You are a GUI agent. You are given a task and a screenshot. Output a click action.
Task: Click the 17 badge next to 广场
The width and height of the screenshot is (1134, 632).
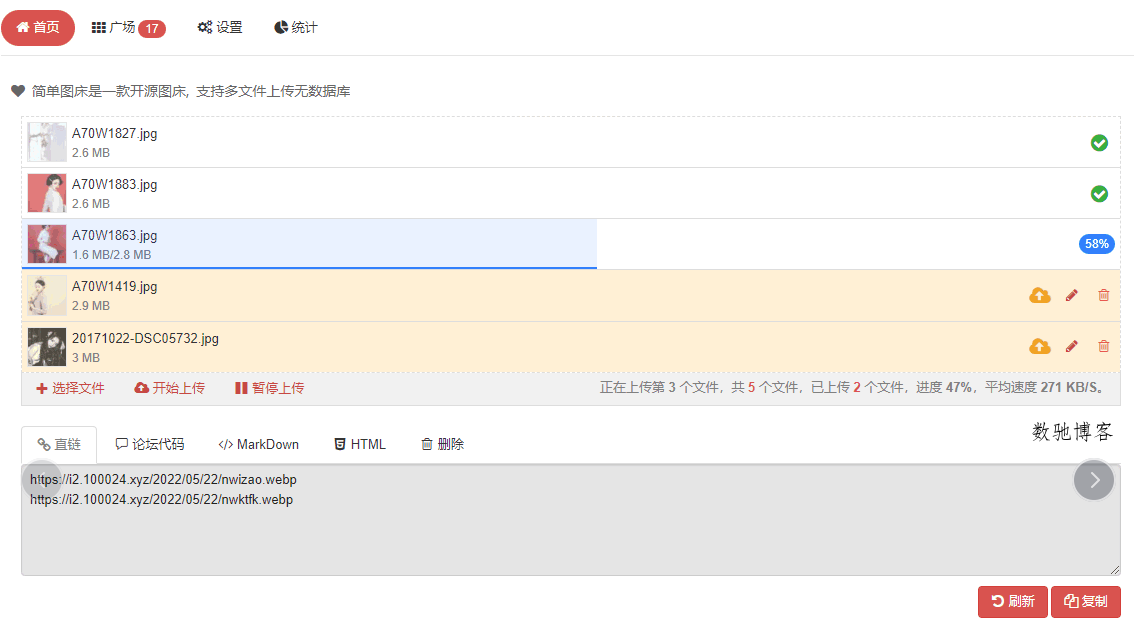coord(152,28)
